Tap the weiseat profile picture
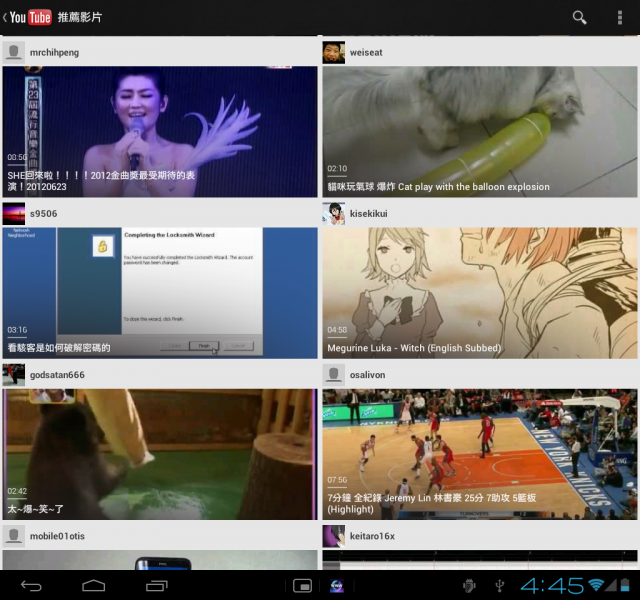 tap(333, 52)
